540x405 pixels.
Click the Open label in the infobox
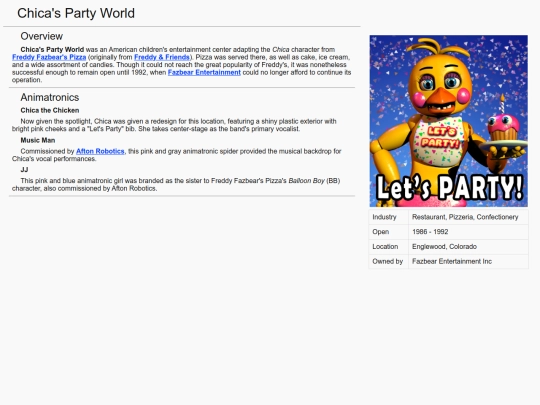click(x=381, y=232)
